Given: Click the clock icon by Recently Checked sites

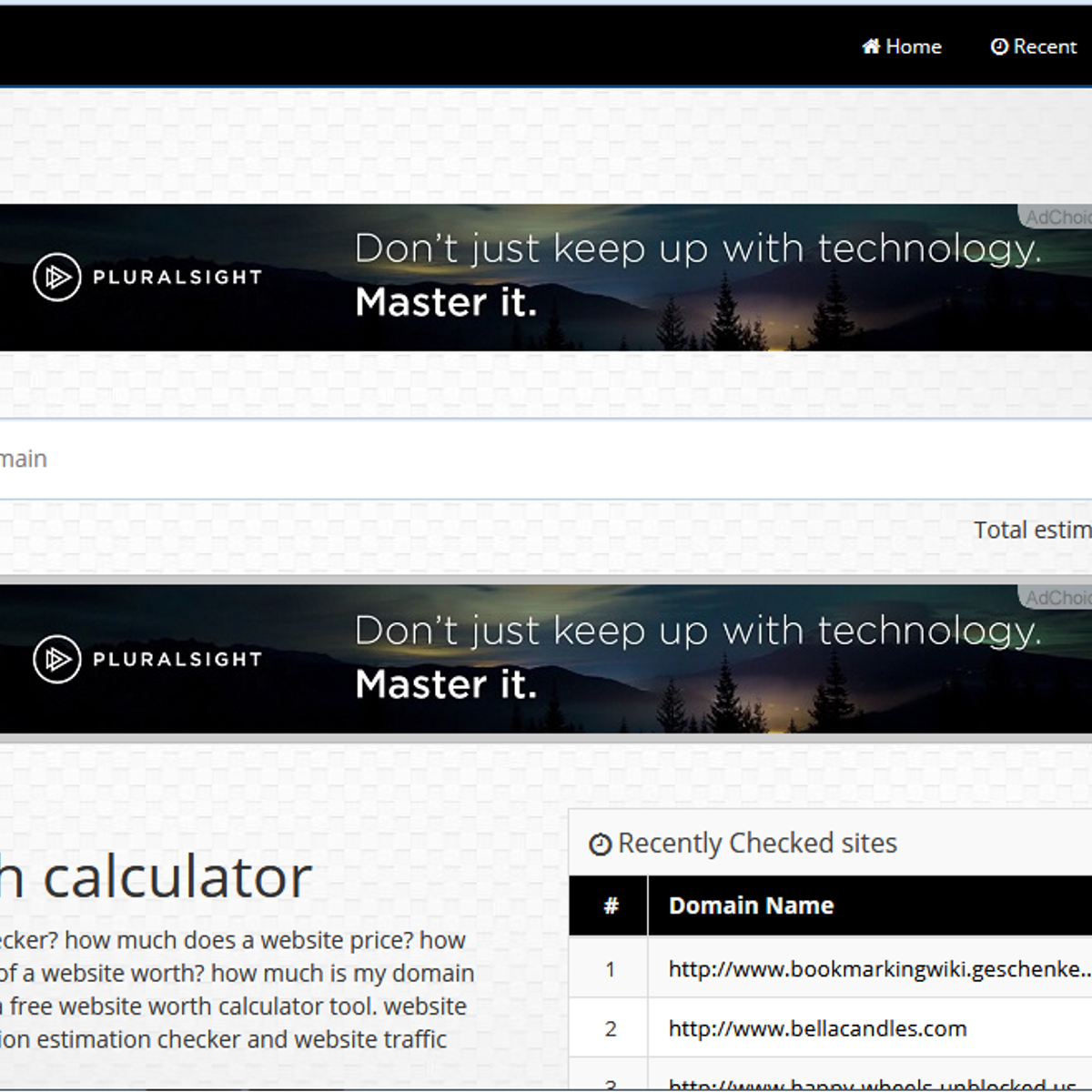Looking at the screenshot, I should (600, 844).
